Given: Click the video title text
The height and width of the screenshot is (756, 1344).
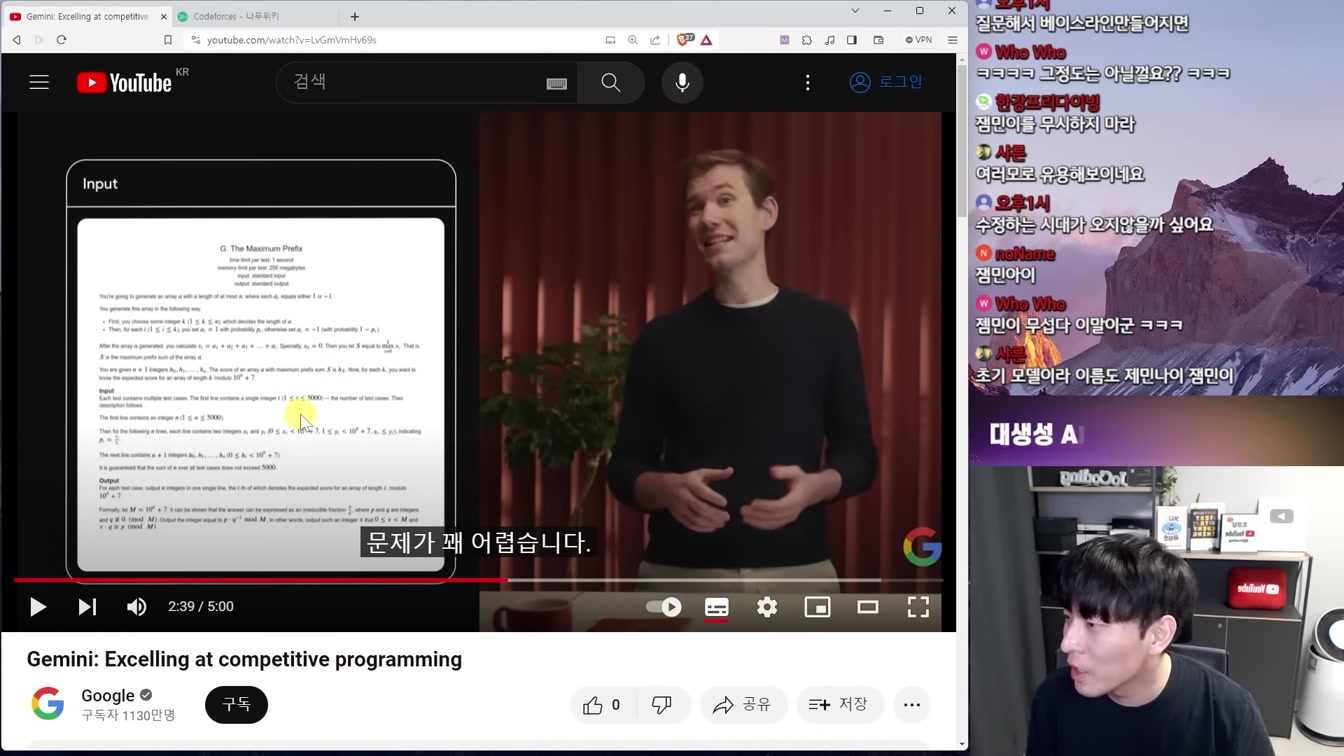Looking at the screenshot, I should click(x=244, y=660).
